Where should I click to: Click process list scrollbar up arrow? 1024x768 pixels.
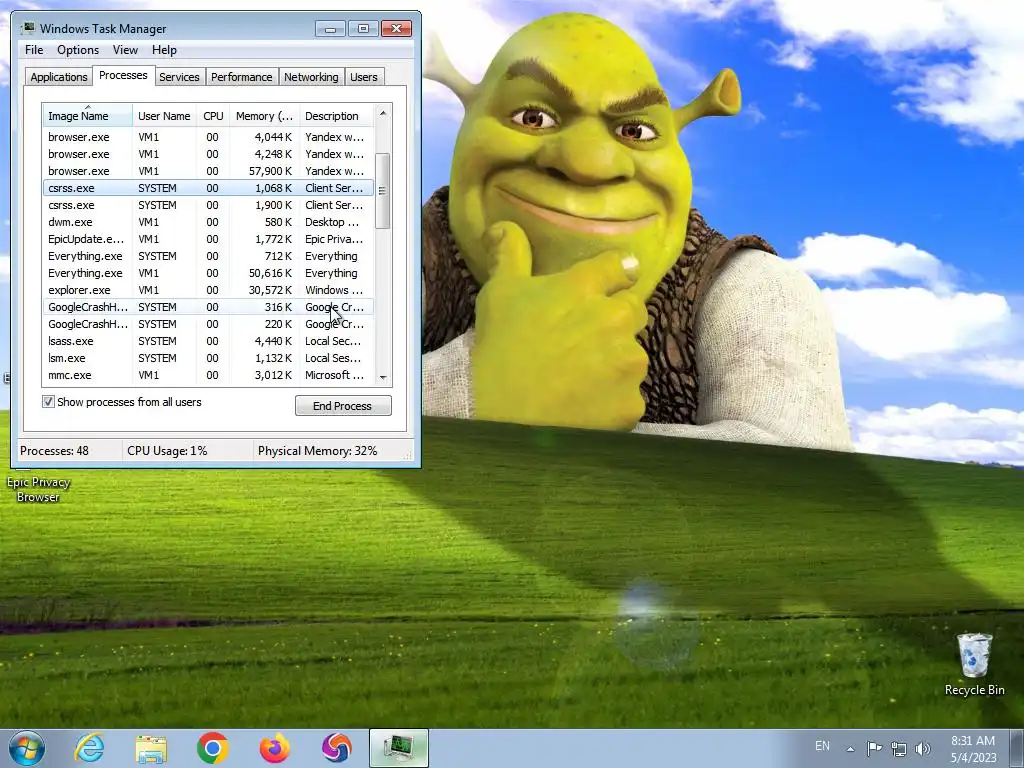[383, 113]
